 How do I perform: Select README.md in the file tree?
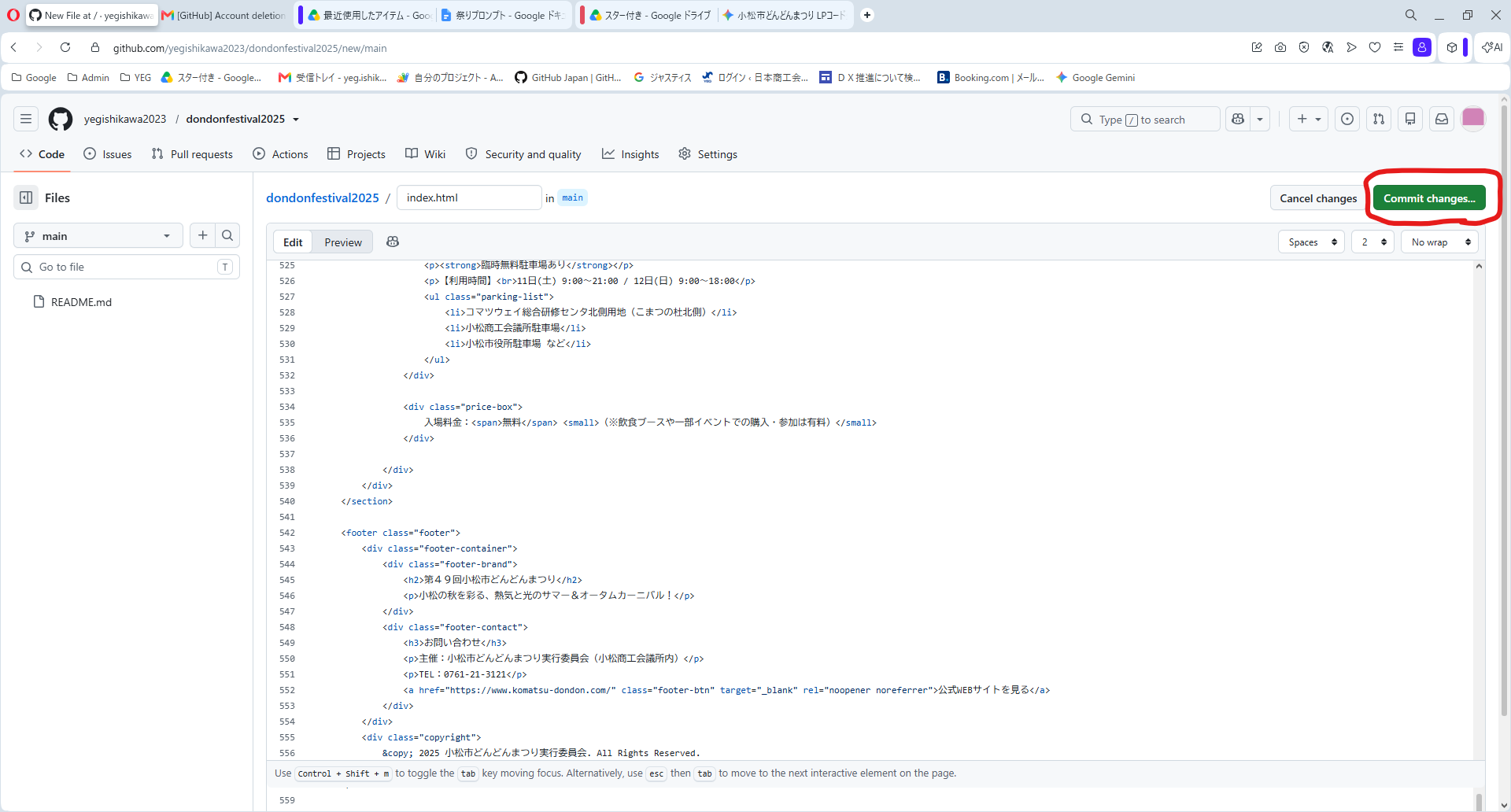tap(81, 302)
